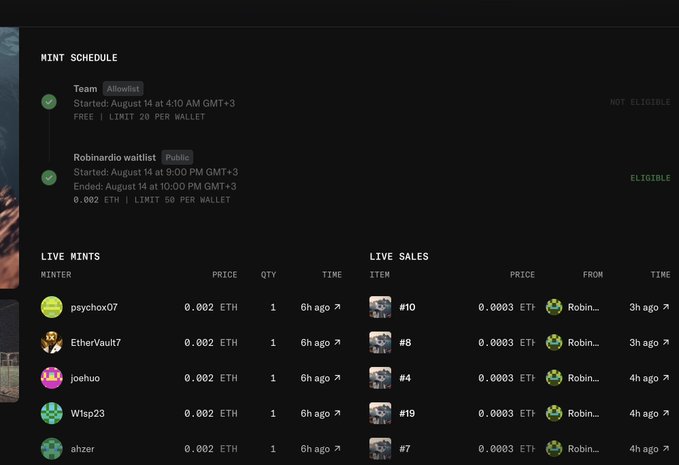Click EtherVault7 avatar icon
This screenshot has width=679, height=465.
click(52, 342)
